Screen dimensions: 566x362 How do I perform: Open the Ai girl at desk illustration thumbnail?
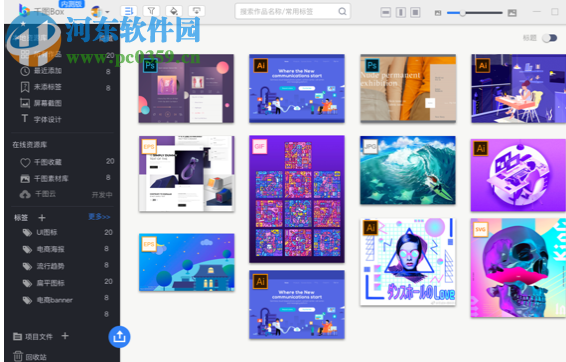[518, 88]
